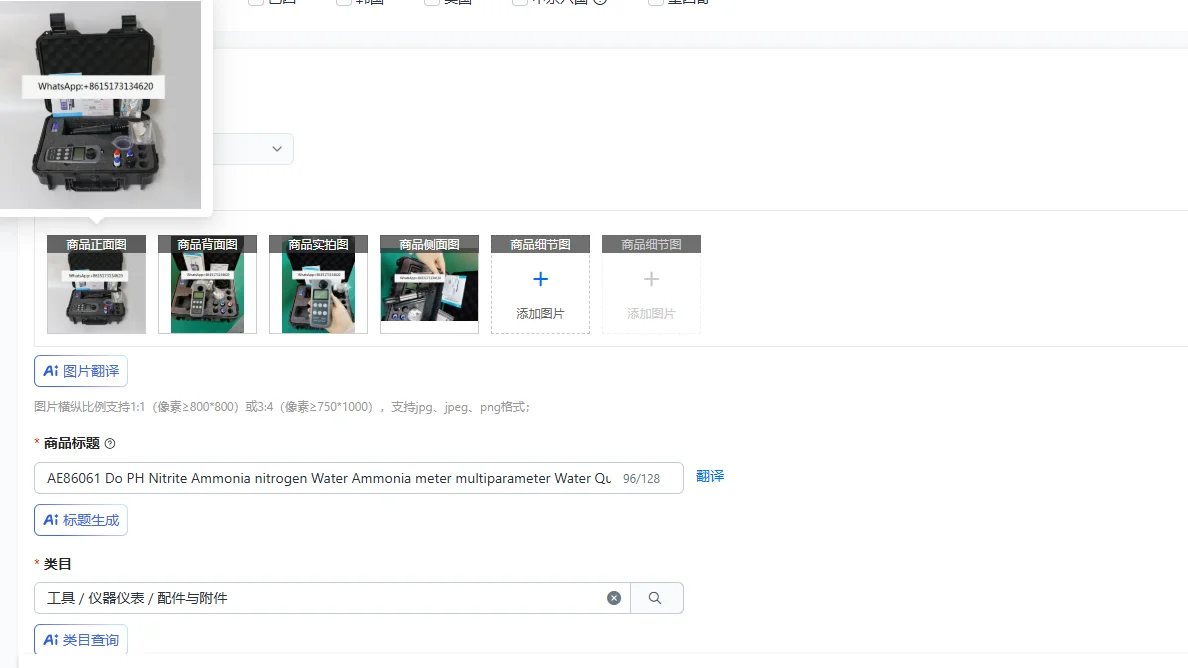Select the 商品实拍图 thumbnail

tap(318, 284)
